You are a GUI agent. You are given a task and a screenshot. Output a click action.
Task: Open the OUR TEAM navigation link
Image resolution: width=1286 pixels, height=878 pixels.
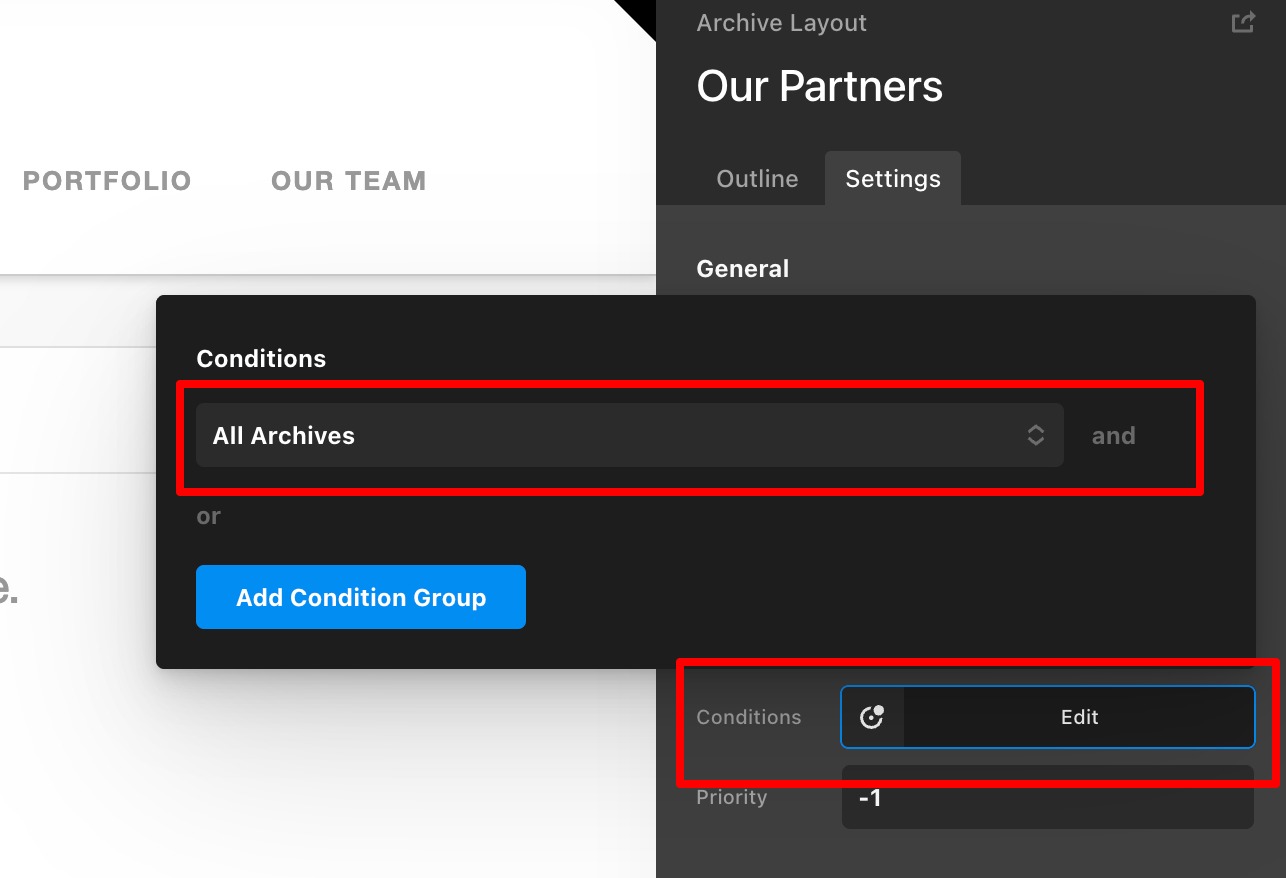348,181
